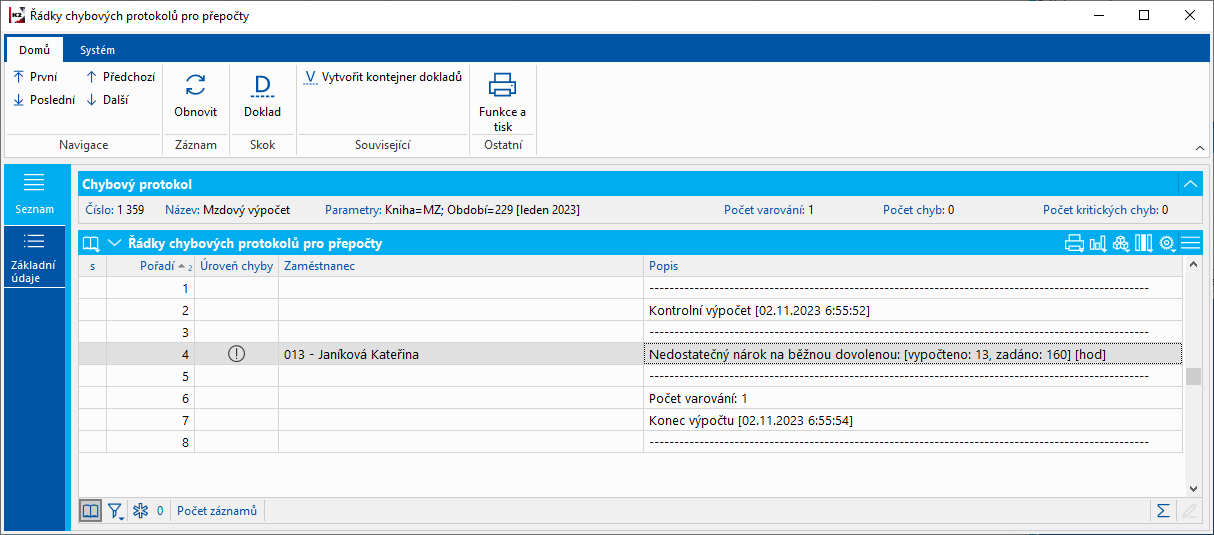Click the snowflake icon in status bar

coord(141,511)
